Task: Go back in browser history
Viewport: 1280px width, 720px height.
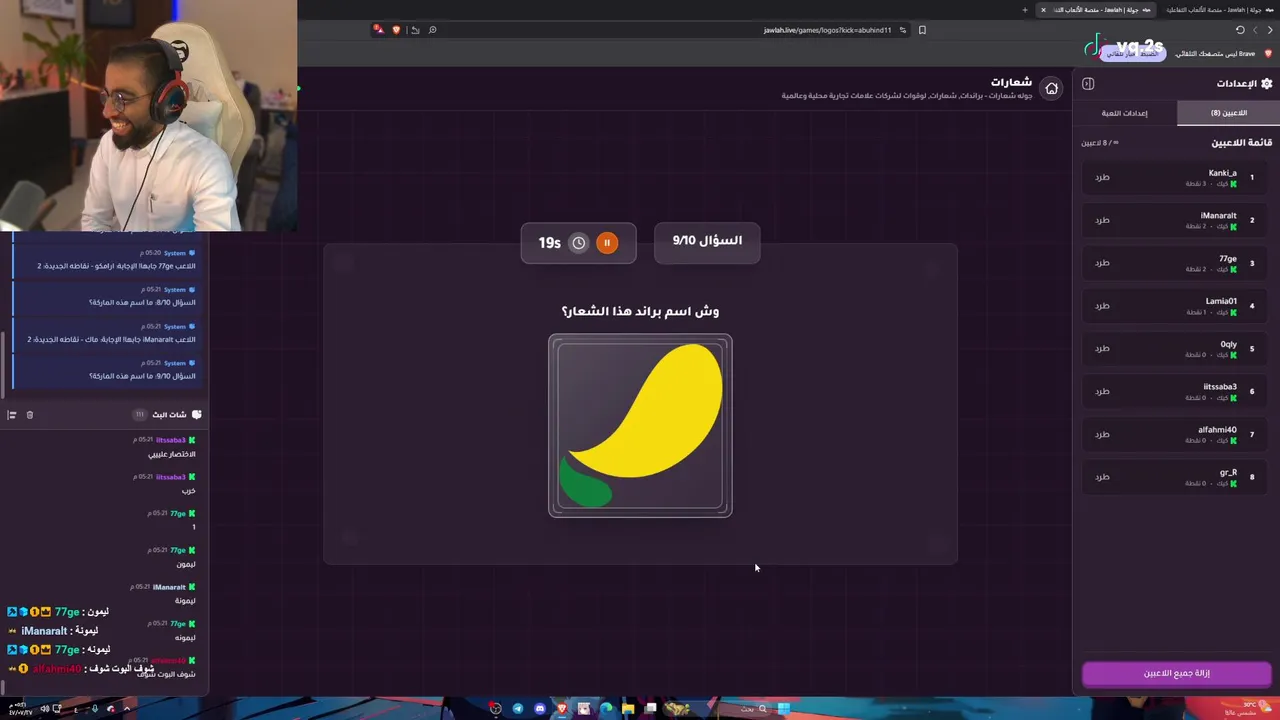Action: click(1271, 30)
